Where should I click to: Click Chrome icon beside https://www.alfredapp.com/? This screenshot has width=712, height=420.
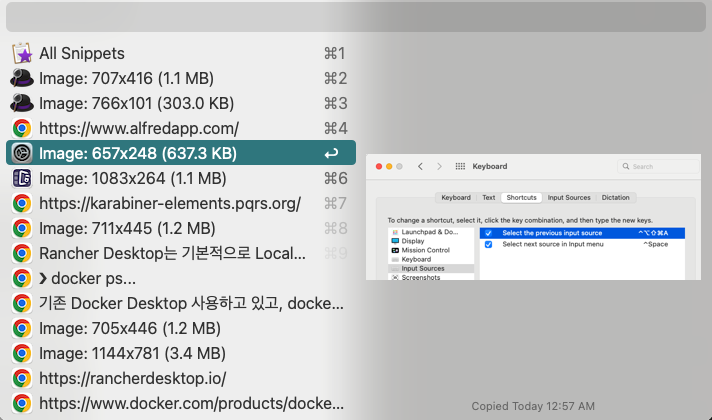(22, 128)
